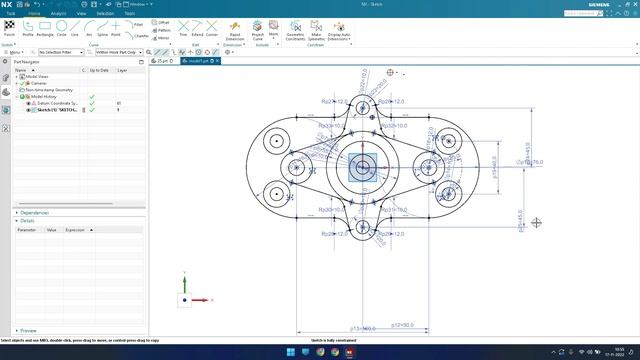The image size is (640, 360).
Task: Click the NX icon on the taskbar
Action: [x=350, y=352]
